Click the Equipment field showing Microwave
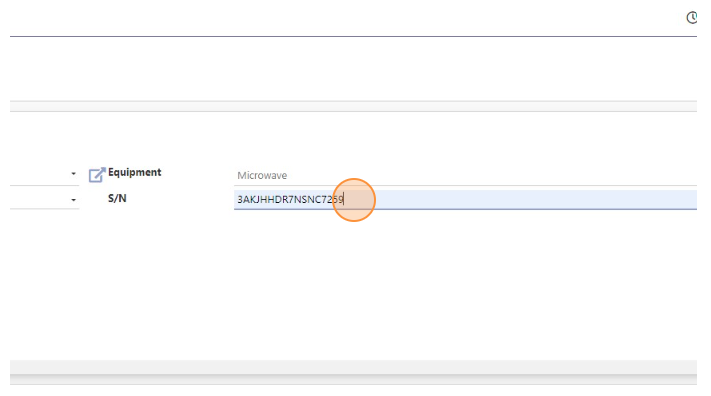 point(465,176)
